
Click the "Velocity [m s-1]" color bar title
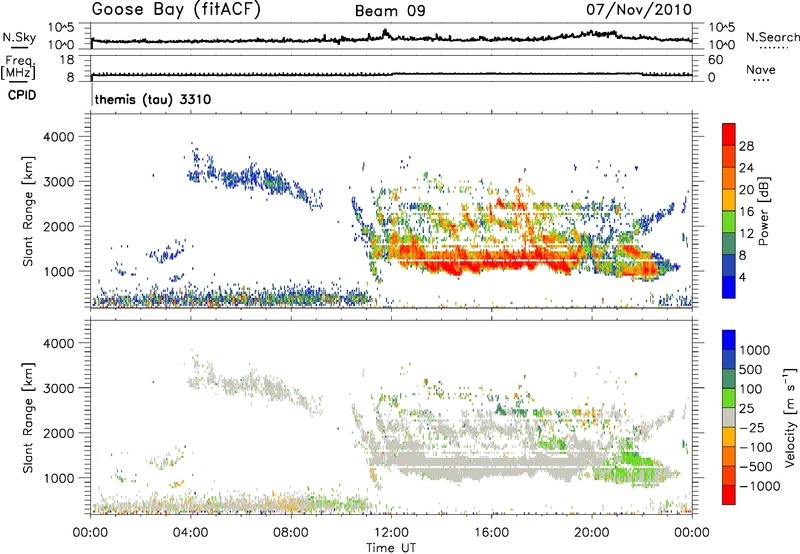pyautogui.click(x=790, y=417)
